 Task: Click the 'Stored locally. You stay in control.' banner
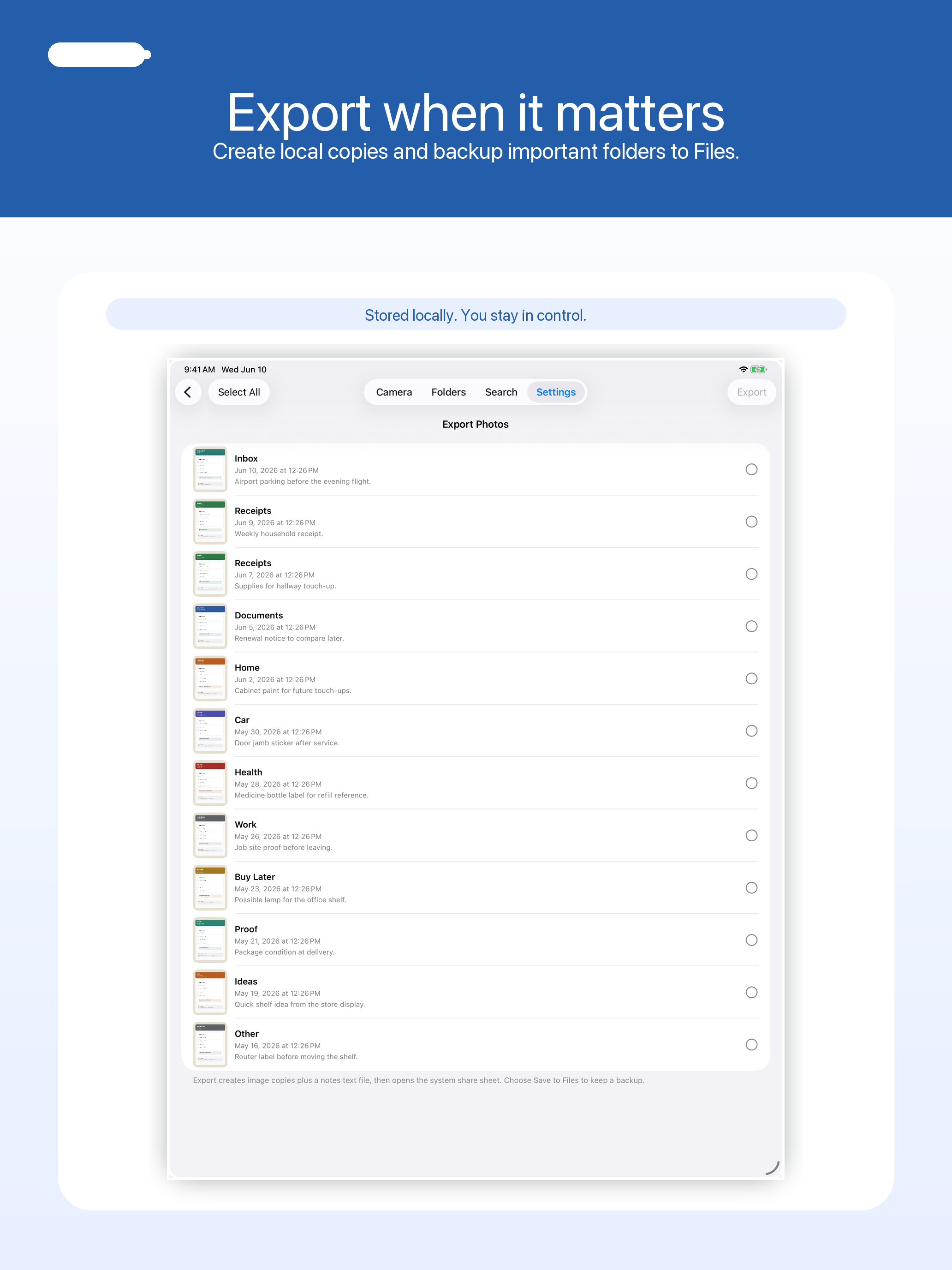(476, 314)
